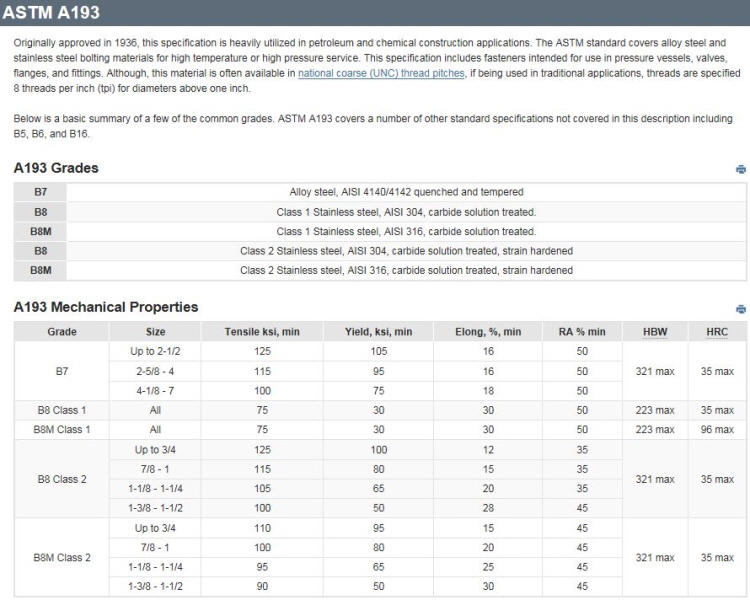Click '35 max' HRC for B8M Class 2
The width and height of the screenshot is (750, 600).
point(717,558)
